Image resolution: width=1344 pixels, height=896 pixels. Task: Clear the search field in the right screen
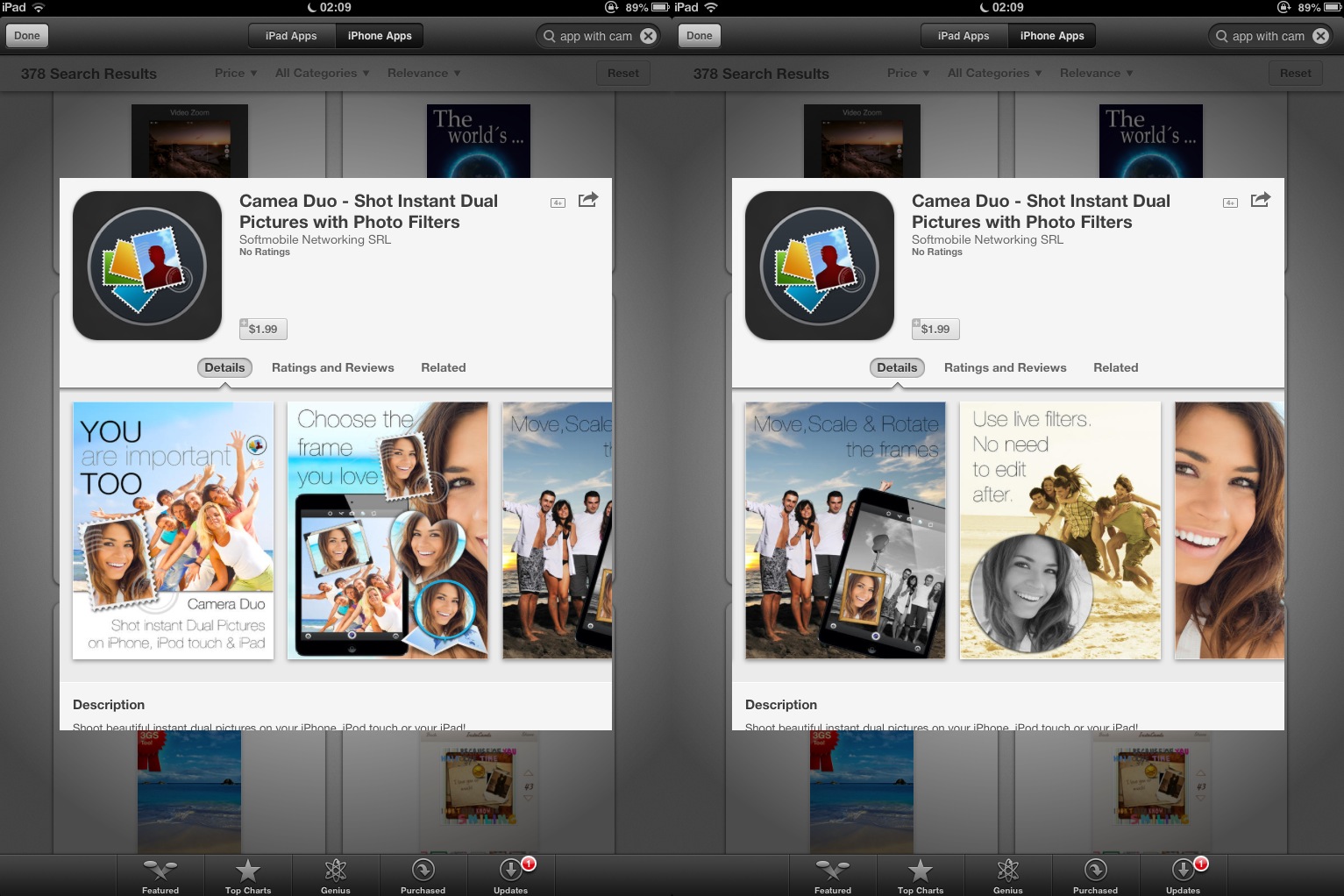(1320, 36)
